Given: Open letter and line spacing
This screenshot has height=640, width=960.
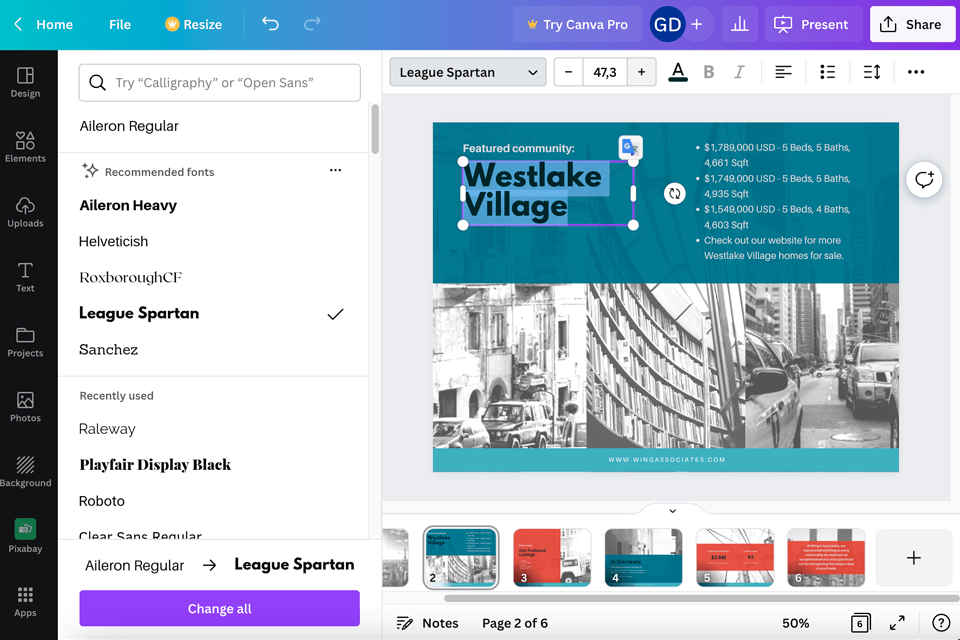Looking at the screenshot, I should 872,72.
